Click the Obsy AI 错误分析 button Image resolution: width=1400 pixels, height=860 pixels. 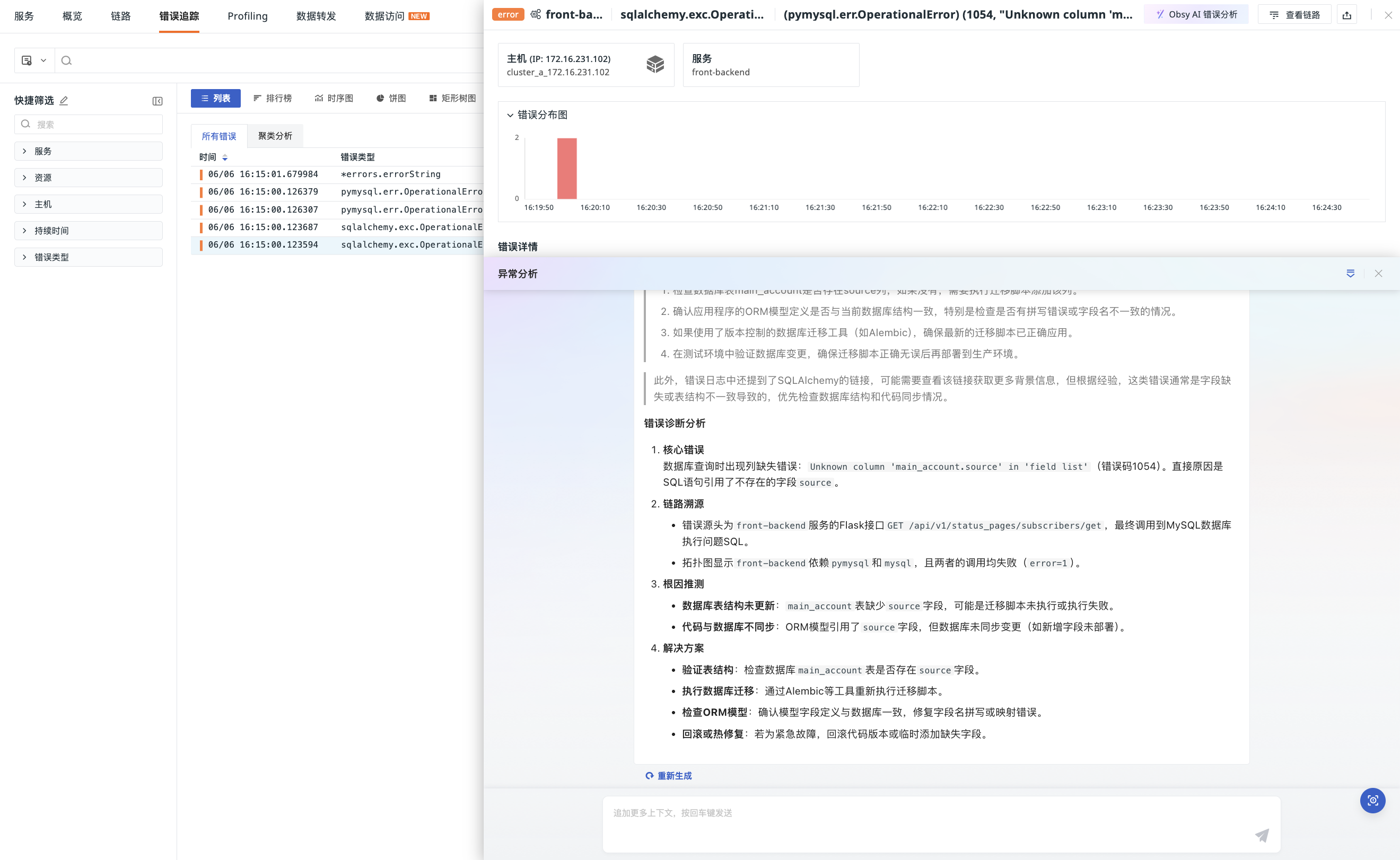pyautogui.click(x=1196, y=15)
